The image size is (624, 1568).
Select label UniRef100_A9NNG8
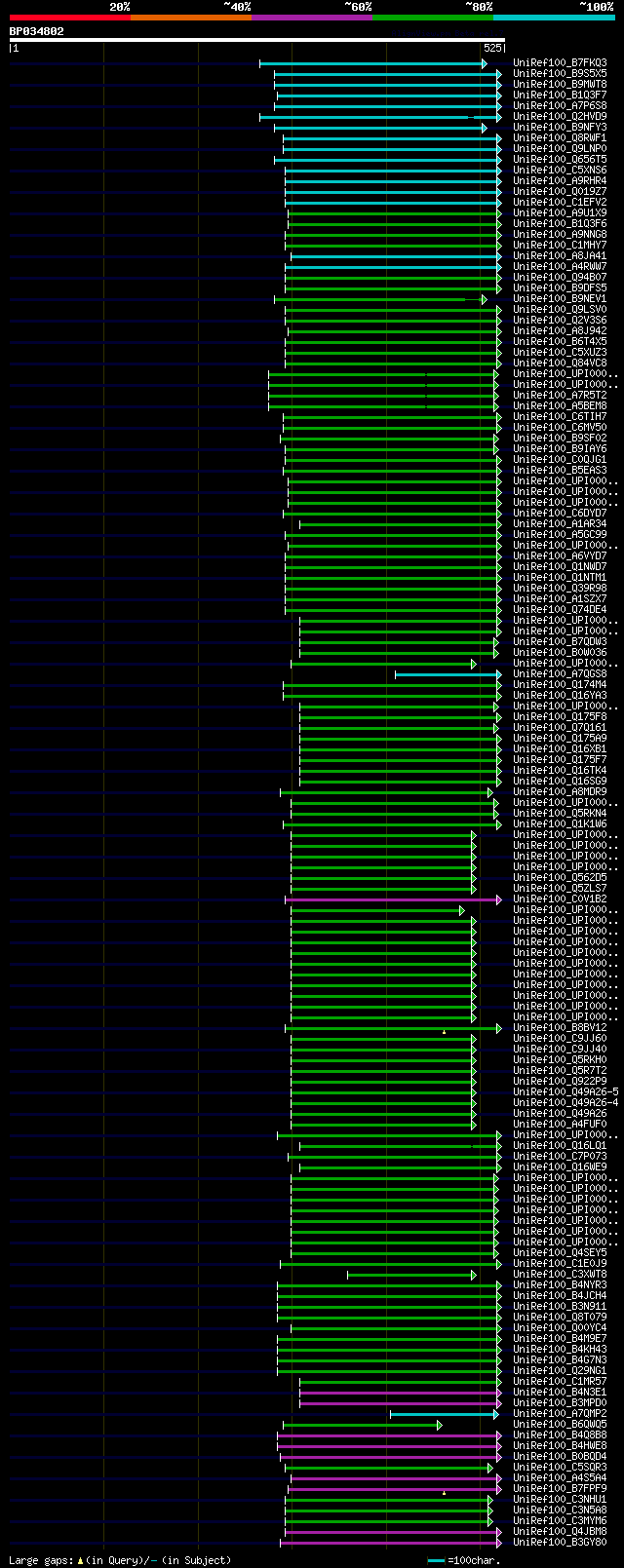click(560, 235)
